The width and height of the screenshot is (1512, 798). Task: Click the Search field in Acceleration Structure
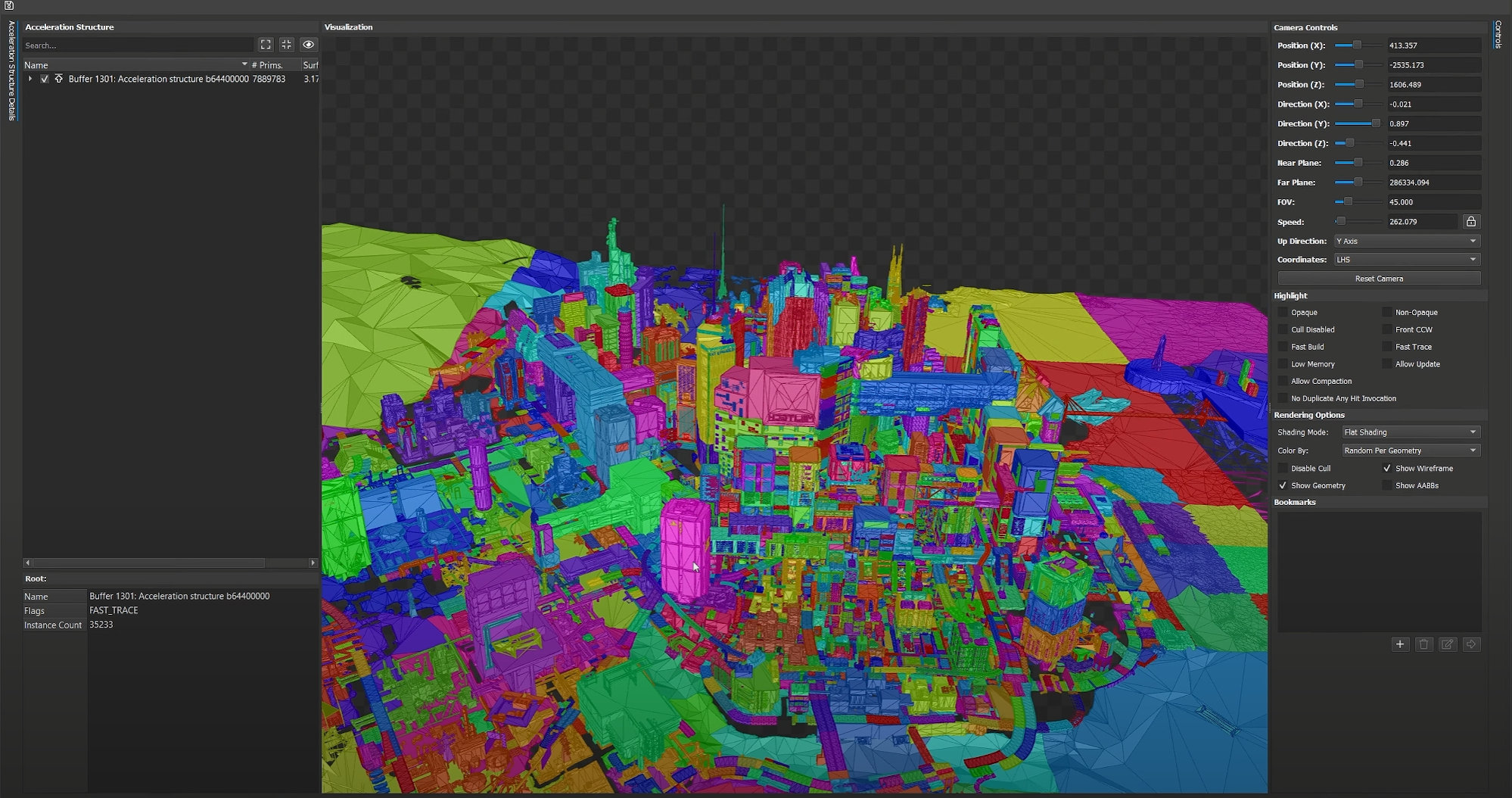[138, 45]
